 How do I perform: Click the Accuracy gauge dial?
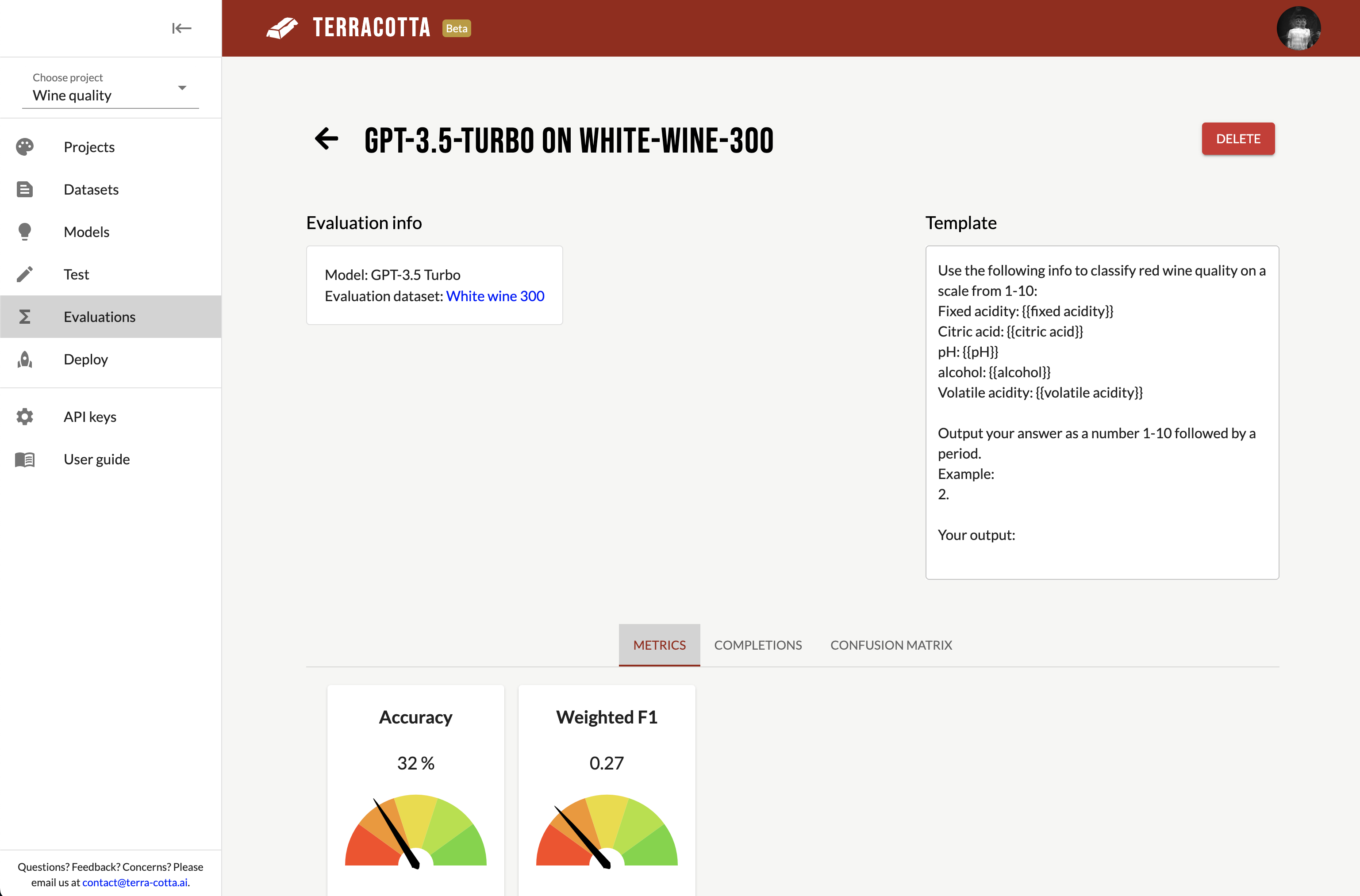(415, 831)
